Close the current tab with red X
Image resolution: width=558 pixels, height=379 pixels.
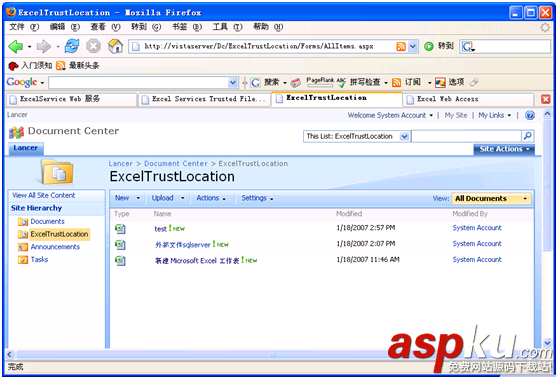[x=546, y=99]
